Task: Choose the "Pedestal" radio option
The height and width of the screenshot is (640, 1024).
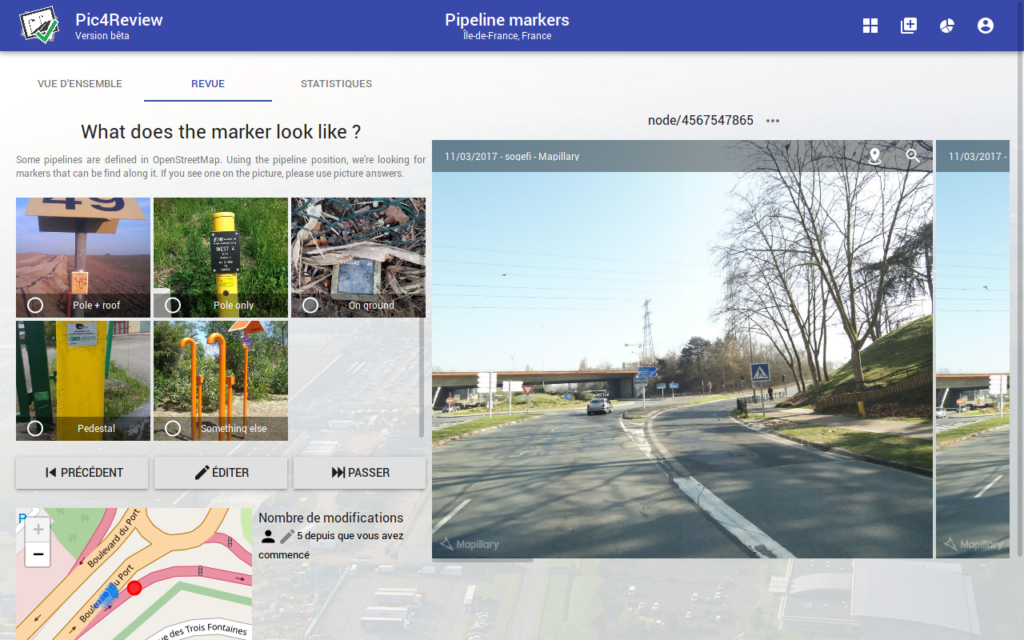Action: 36,428
